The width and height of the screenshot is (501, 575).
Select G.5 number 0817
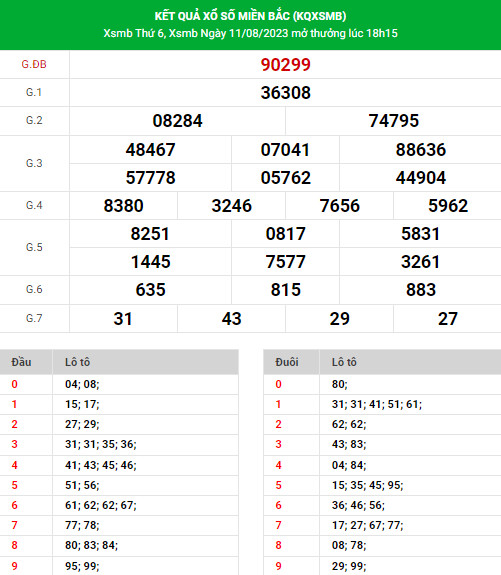click(285, 234)
